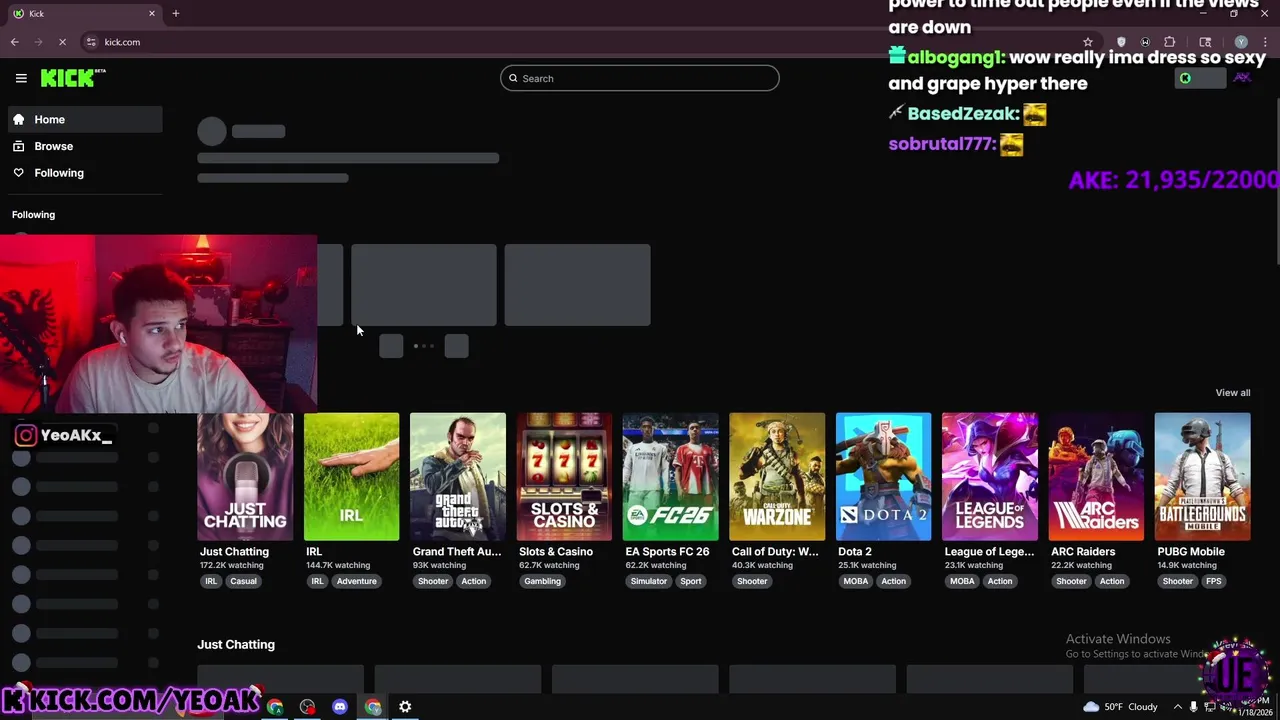The image size is (1280, 720).
Task: Select Shooter tag under ARC Raiders
Action: 1071,581
